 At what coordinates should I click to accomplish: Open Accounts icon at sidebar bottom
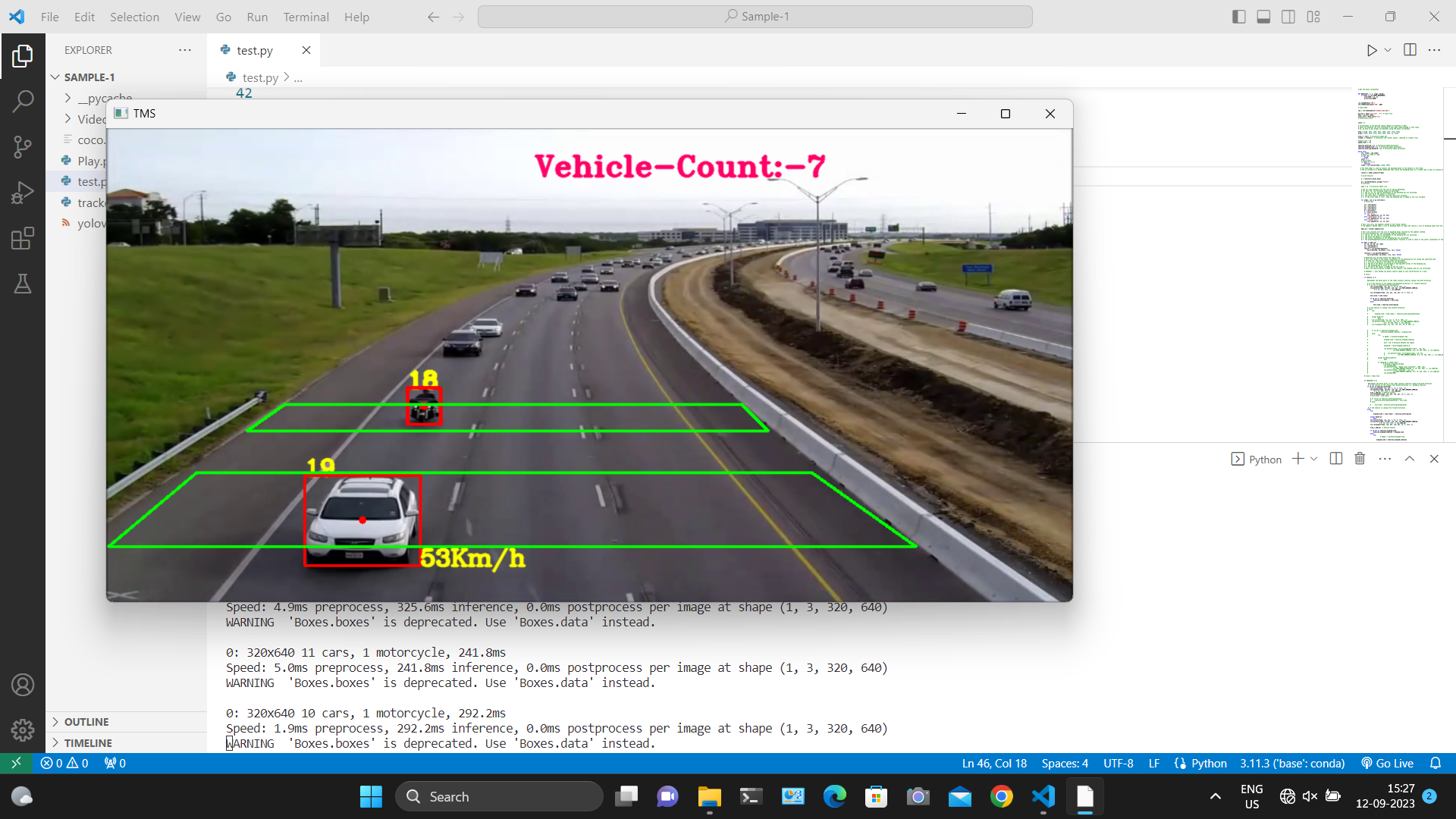pos(23,685)
